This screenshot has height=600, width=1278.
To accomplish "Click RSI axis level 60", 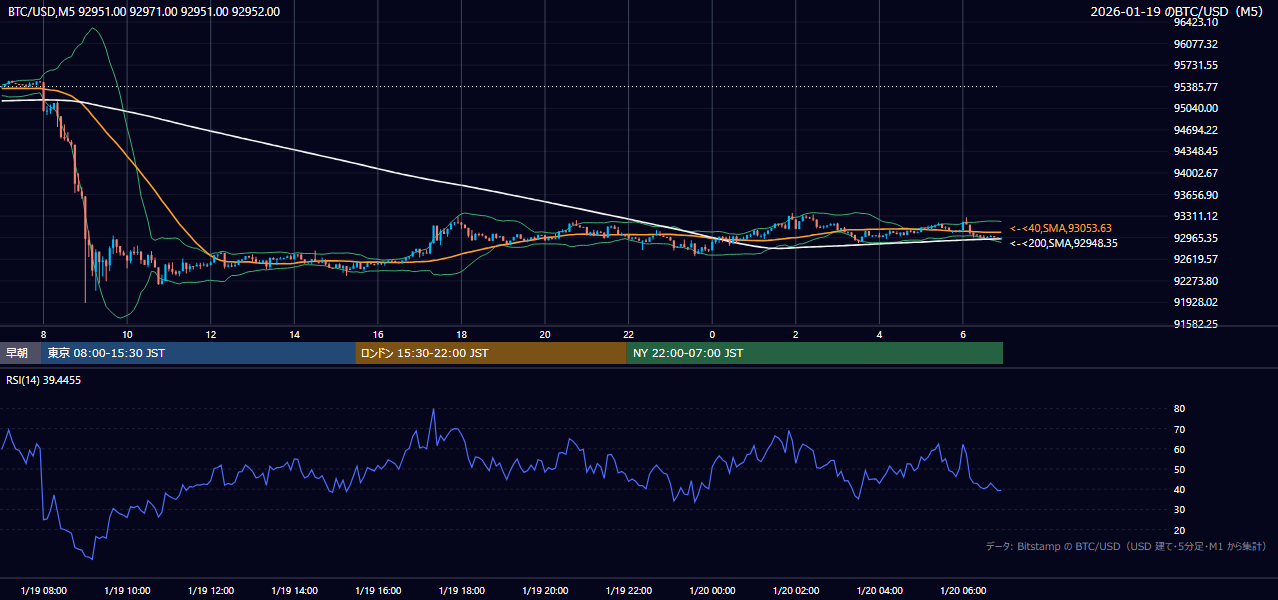I will tap(1179, 449).
